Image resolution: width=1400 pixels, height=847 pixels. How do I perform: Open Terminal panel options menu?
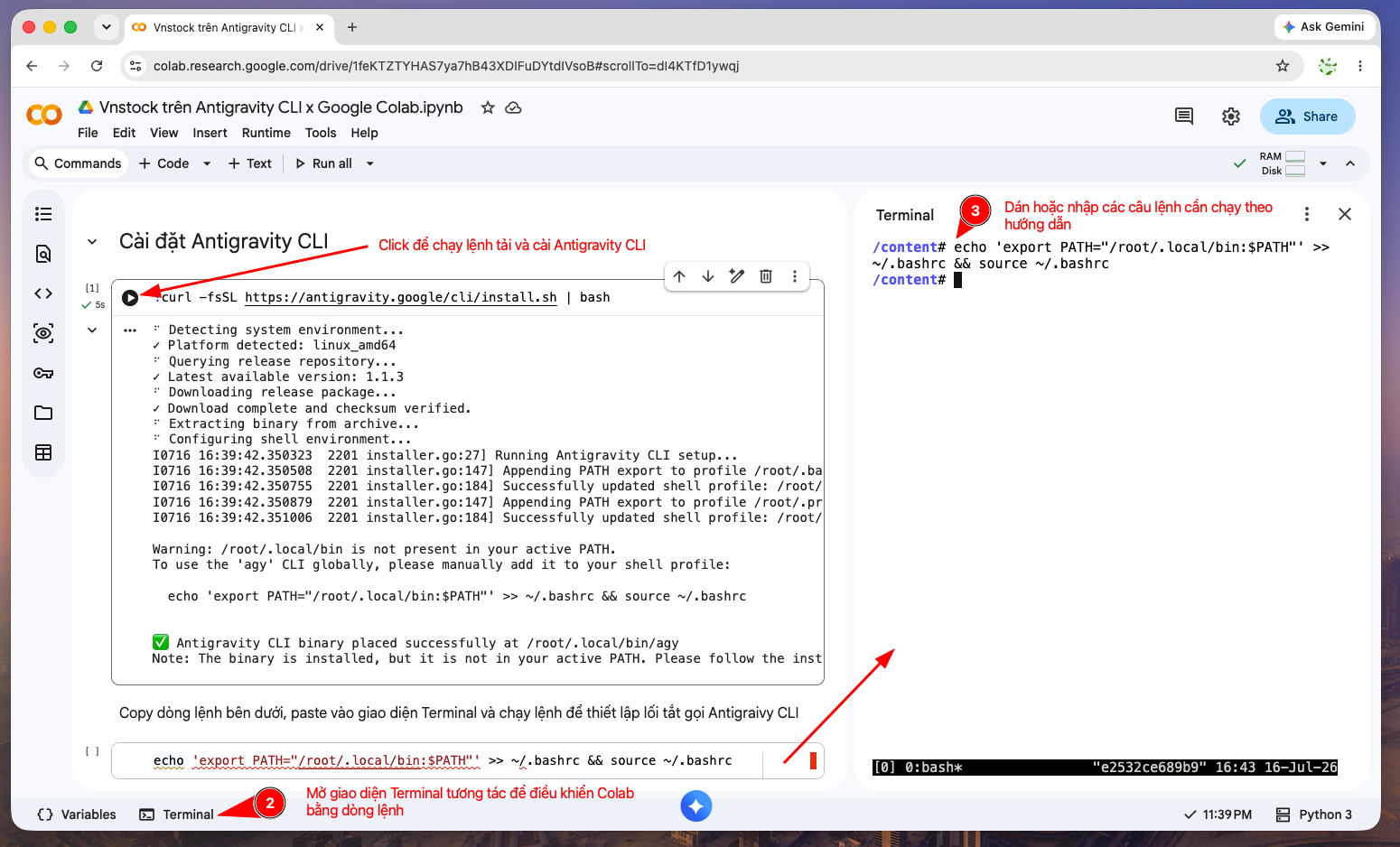coord(1306,214)
